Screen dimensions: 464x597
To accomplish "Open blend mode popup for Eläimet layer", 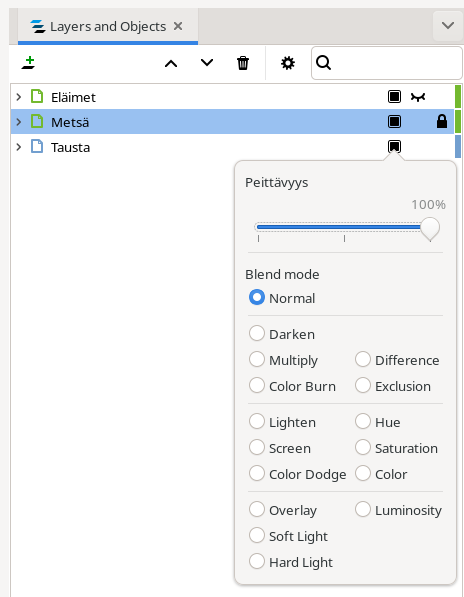I will [x=394, y=97].
